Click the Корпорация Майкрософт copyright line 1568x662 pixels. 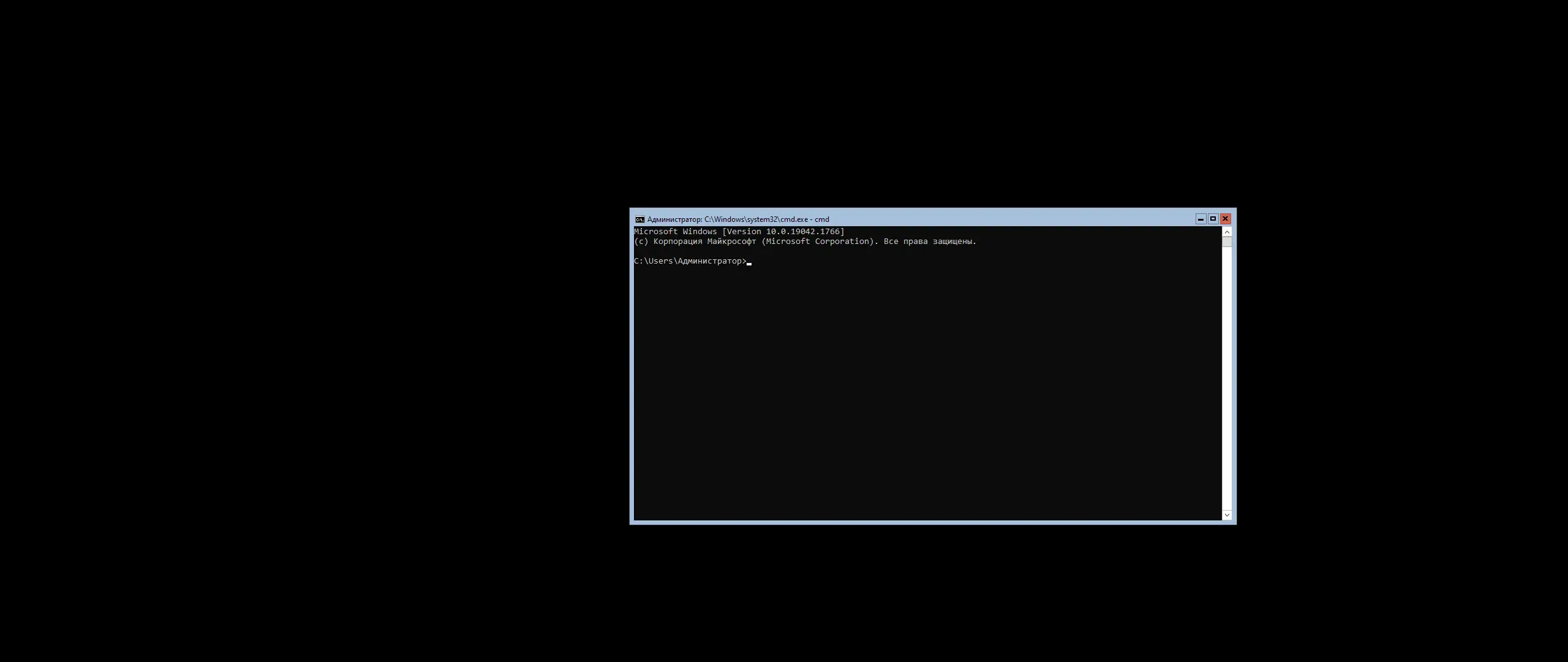tap(704, 242)
